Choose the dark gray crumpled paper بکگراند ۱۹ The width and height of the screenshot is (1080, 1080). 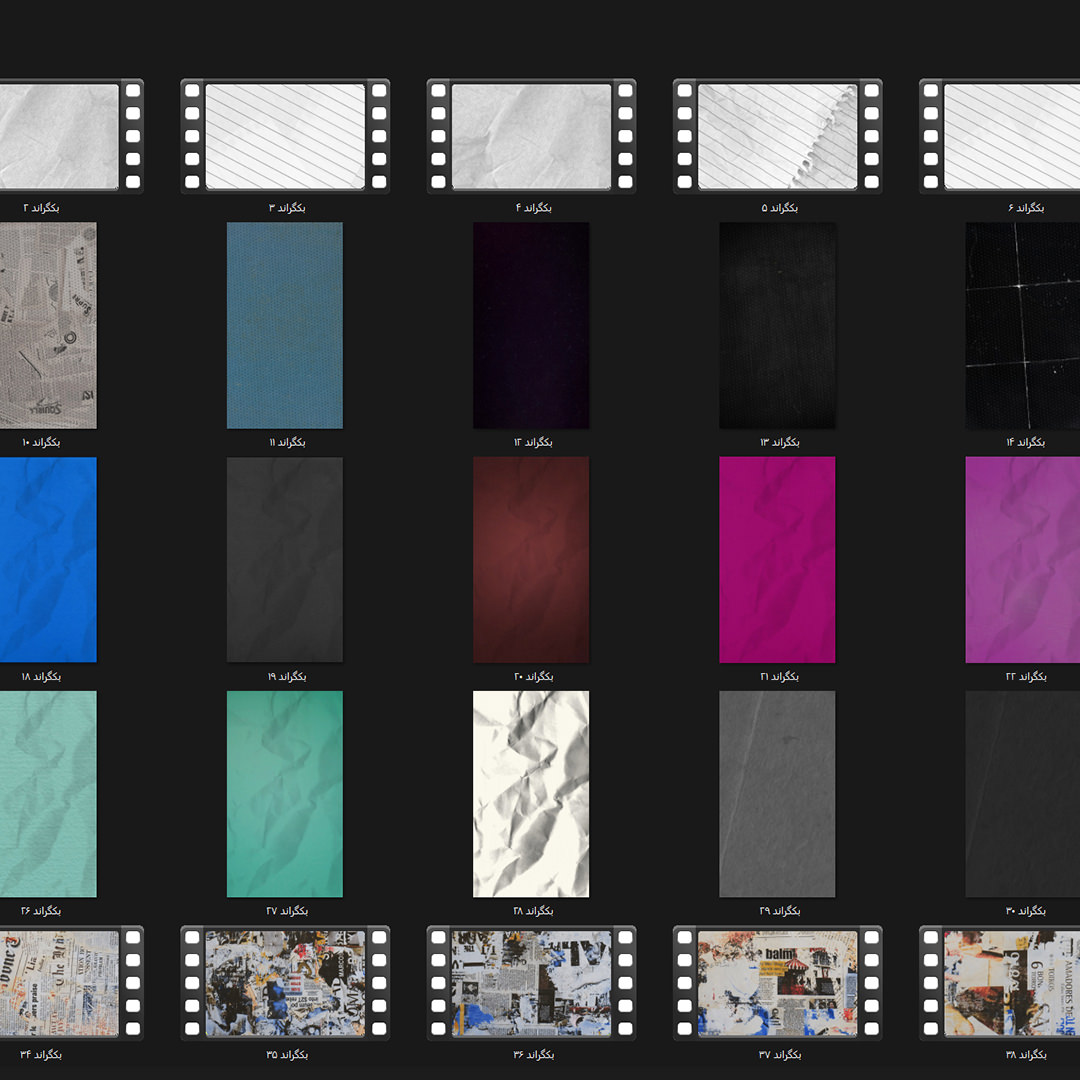(x=285, y=559)
